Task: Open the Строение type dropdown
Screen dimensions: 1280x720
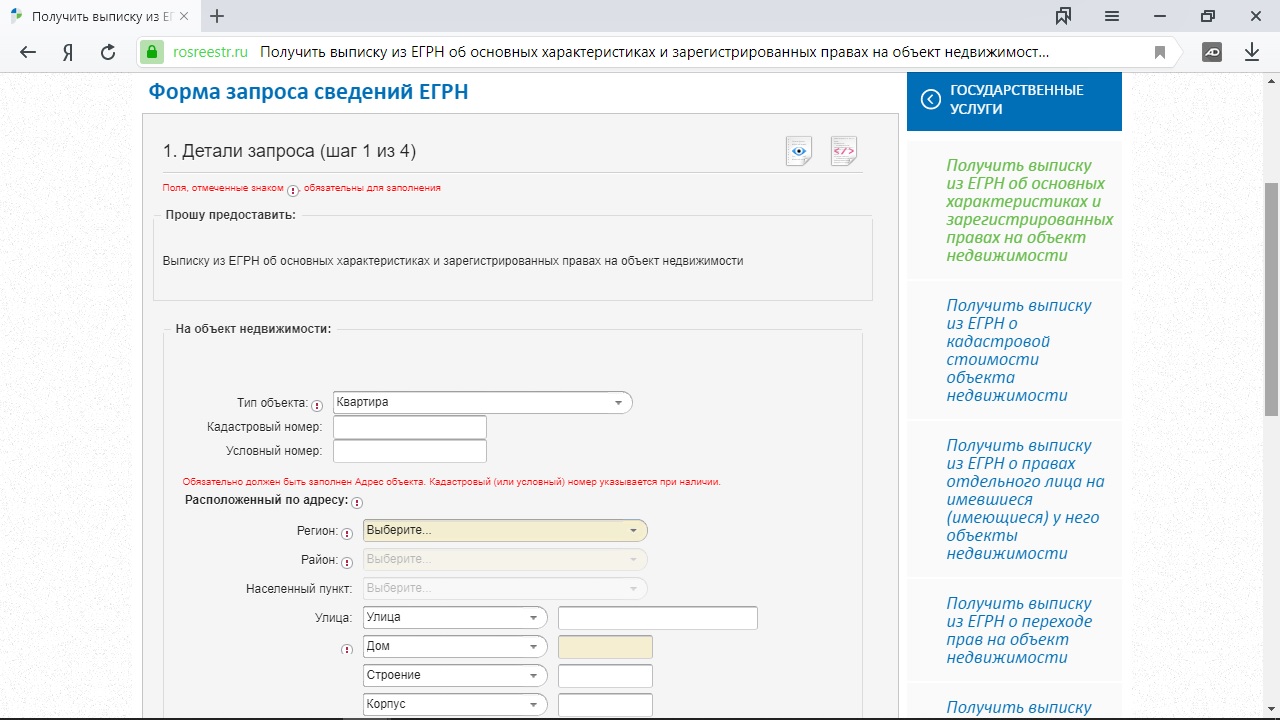Action: coord(455,675)
